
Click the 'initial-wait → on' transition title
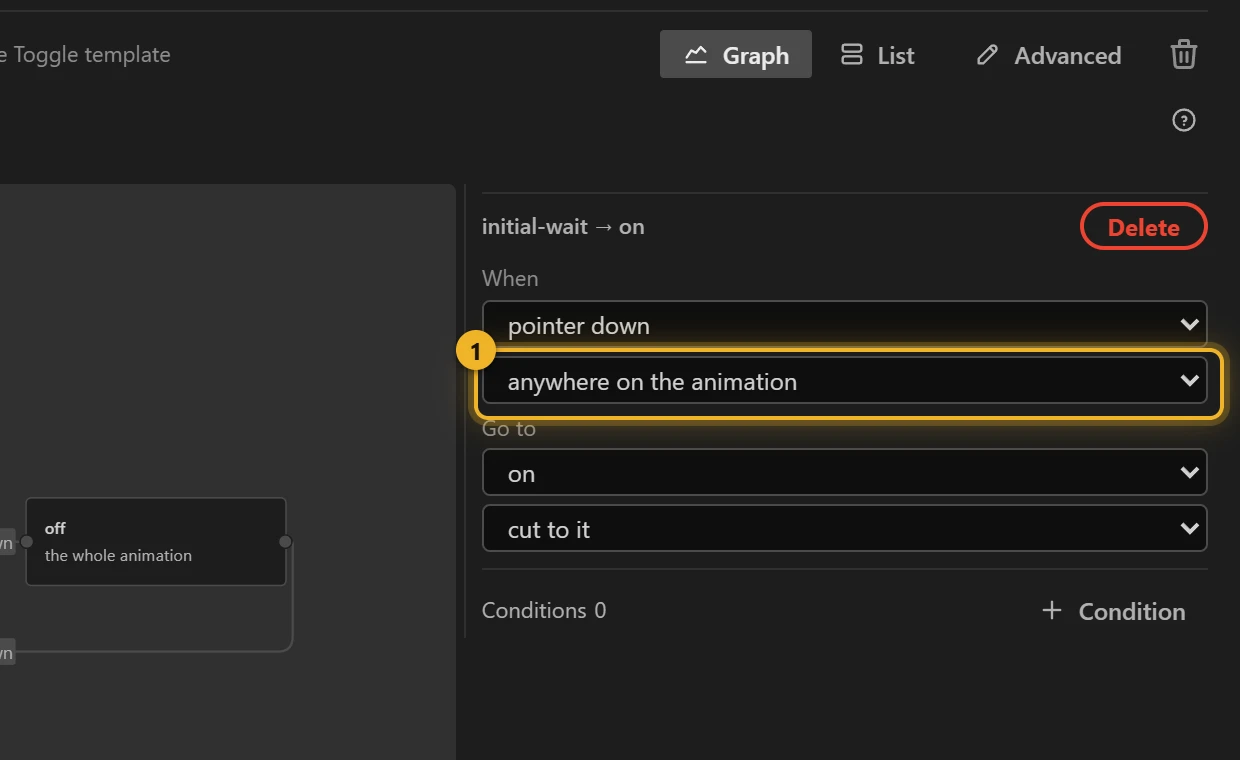pyautogui.click(x=563, y=227)
